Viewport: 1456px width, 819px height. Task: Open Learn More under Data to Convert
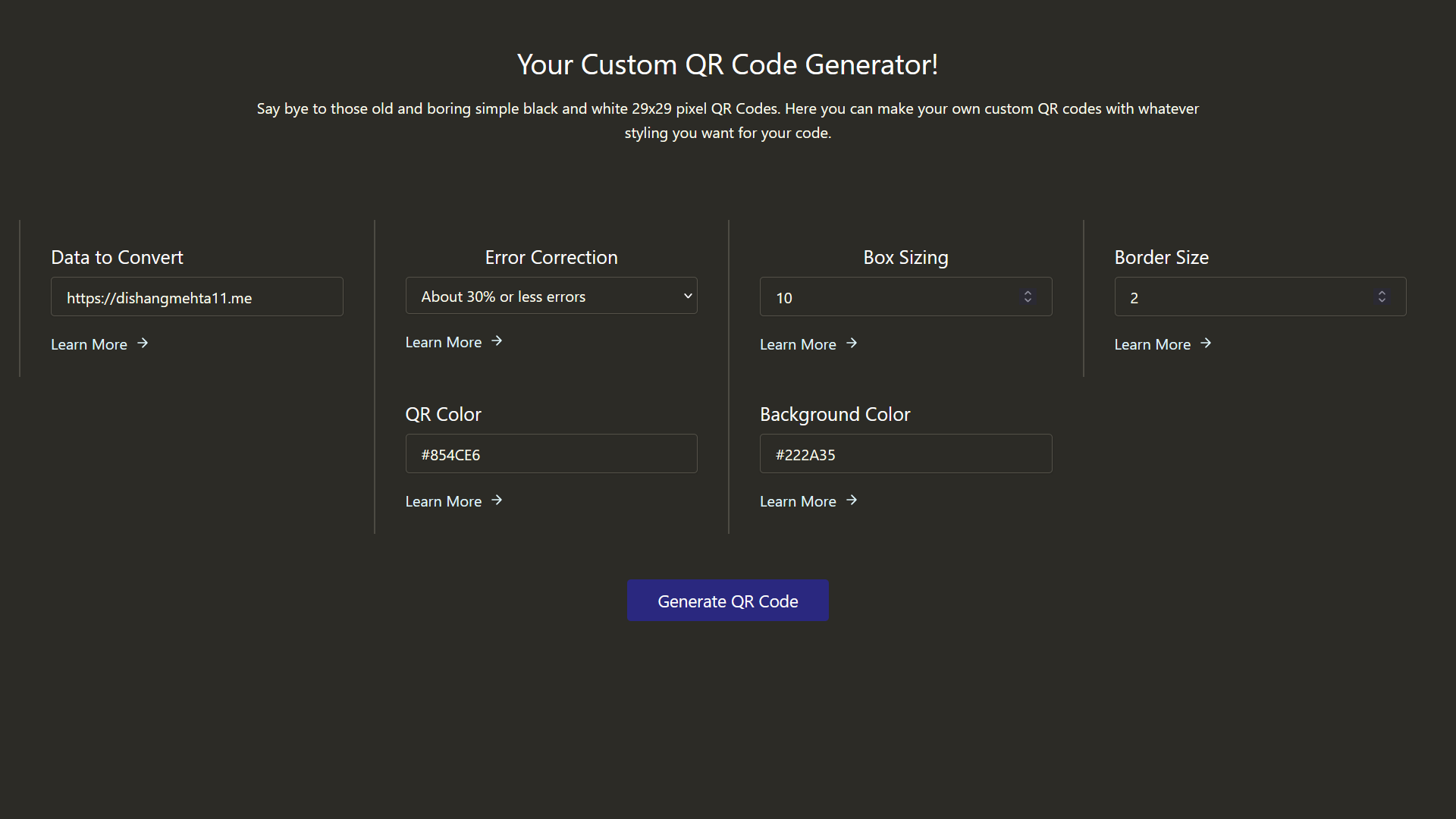[89, 344]
